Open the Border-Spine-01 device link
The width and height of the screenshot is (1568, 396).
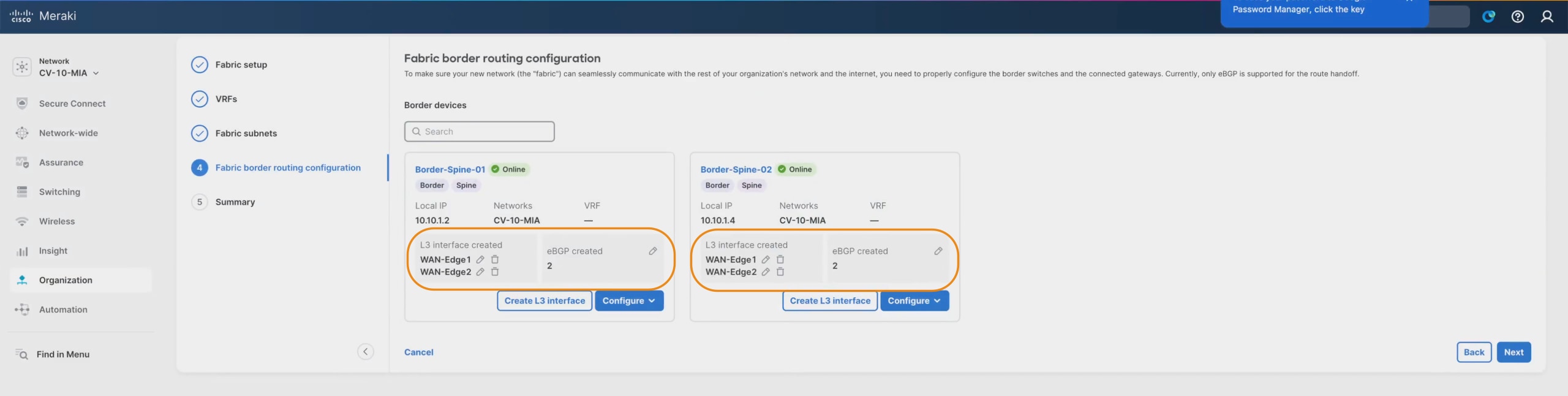pos(450,169)
